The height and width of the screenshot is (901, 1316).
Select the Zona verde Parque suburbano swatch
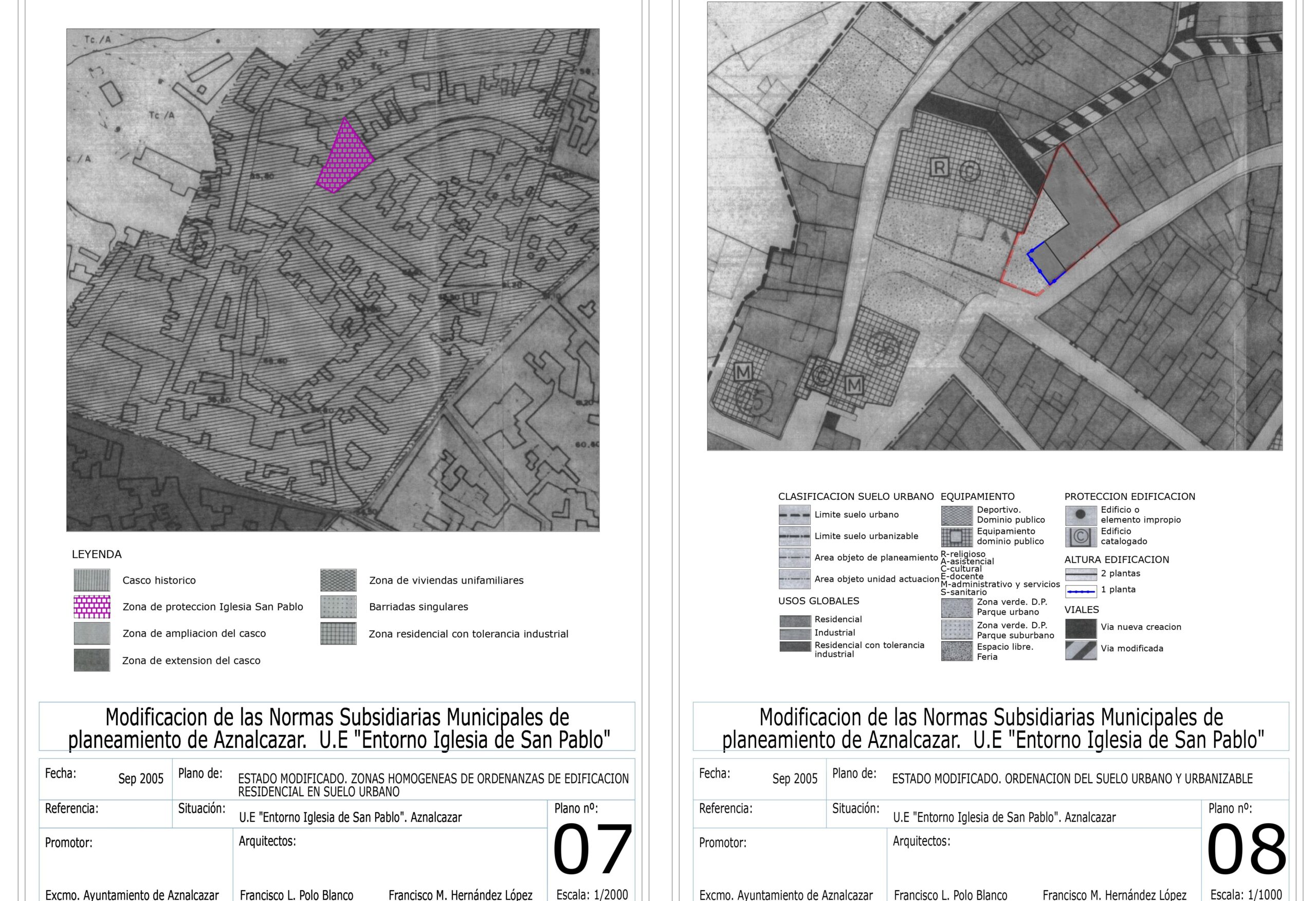point(957,629)
